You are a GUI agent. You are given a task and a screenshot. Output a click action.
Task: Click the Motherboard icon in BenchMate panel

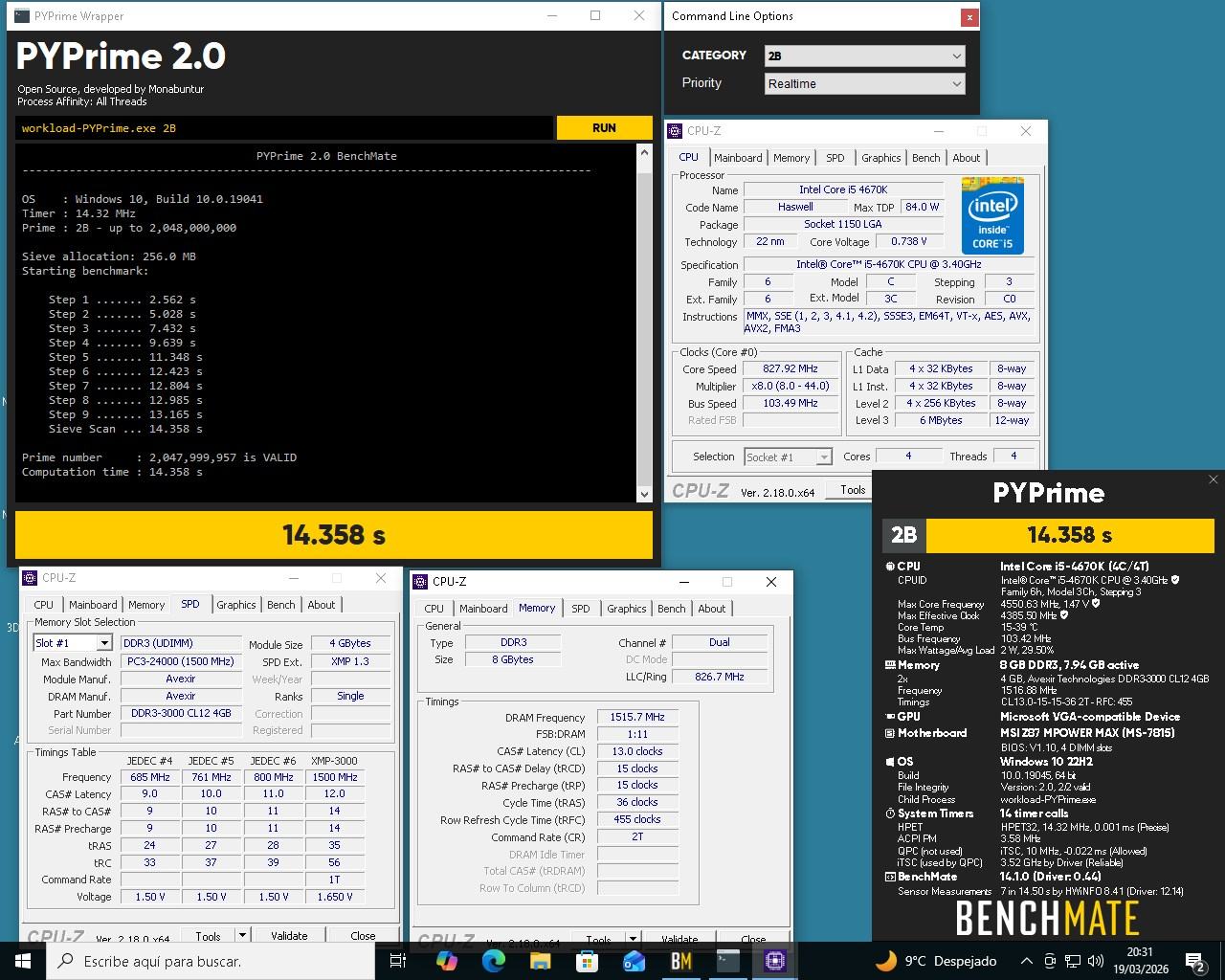coord(891,733)
